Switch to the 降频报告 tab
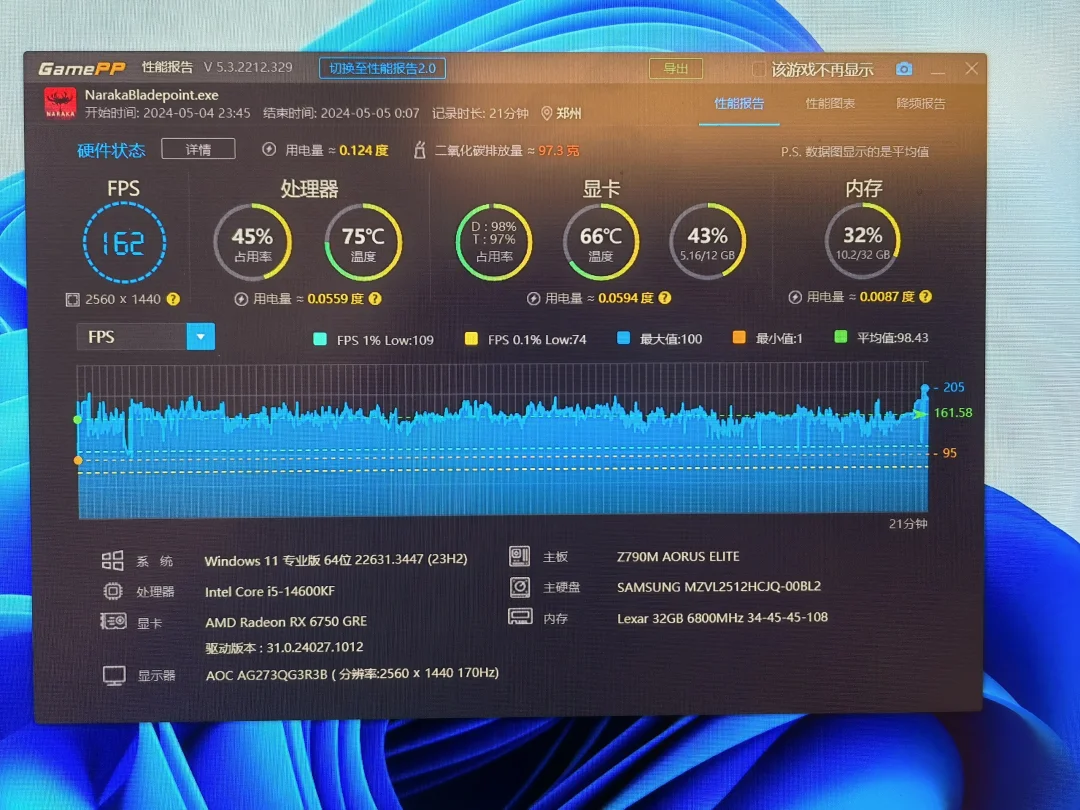1080x810 pixels. [921, 103]
